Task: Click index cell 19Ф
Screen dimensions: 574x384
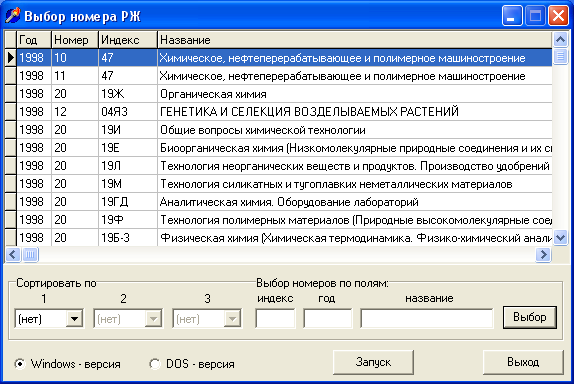Action: tap(128, 220)
